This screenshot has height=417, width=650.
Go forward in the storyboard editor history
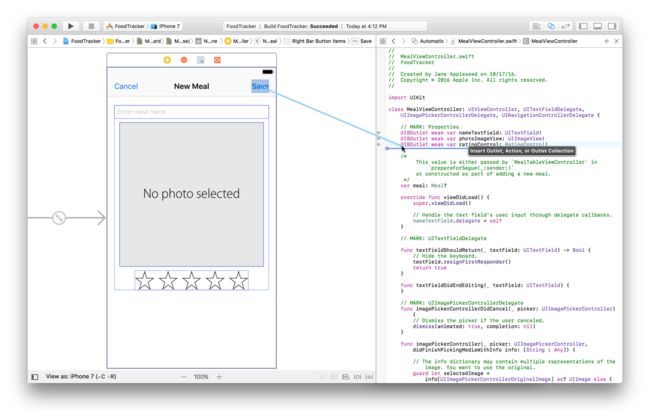54,41
